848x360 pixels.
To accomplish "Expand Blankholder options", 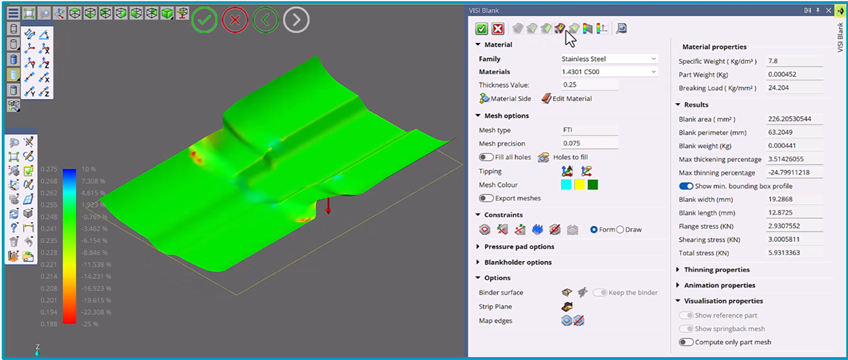I will pos(478,262).
